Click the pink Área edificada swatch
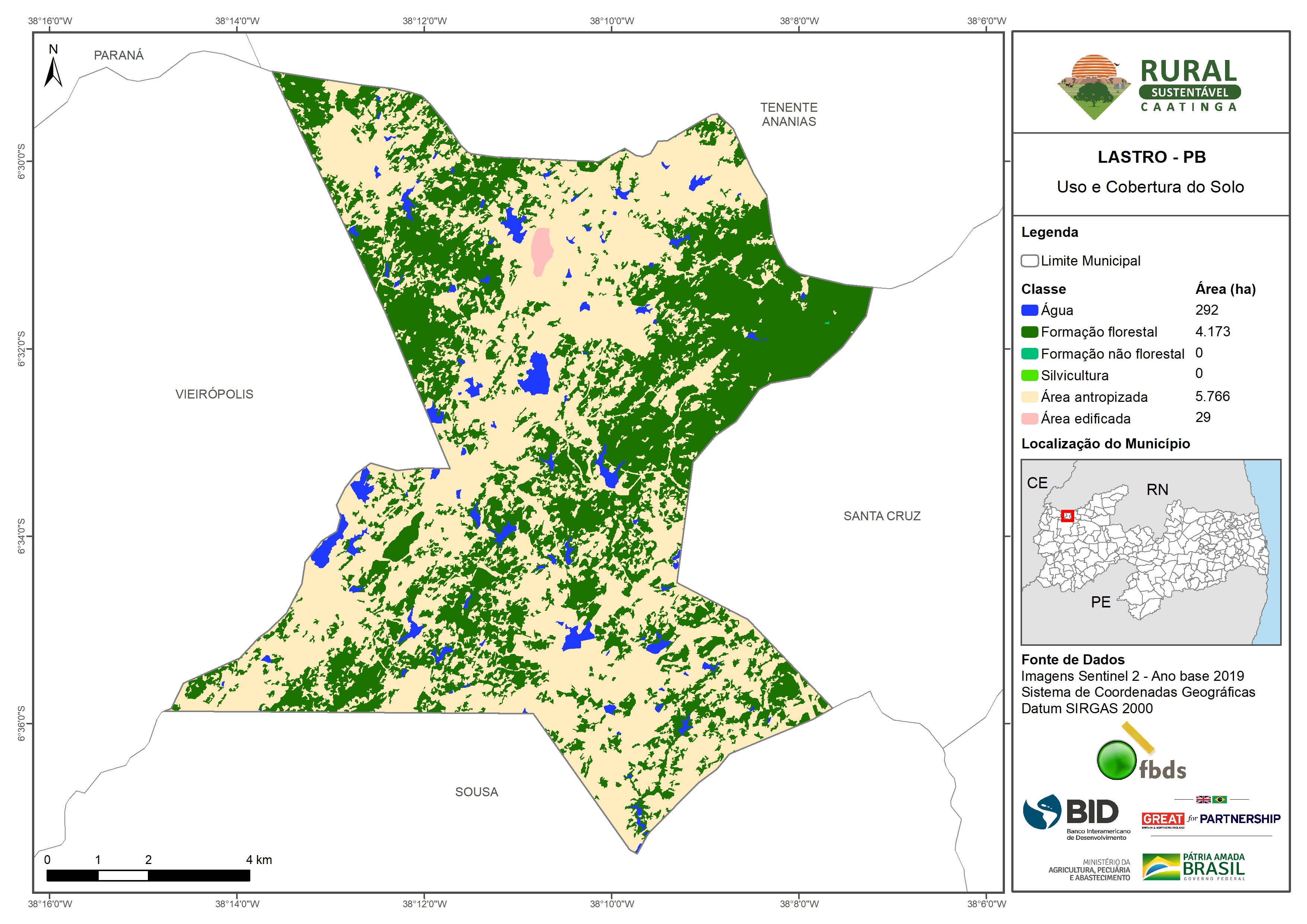The width and height of the screenshot is (1307, 924). click(x=1029, y=419)
